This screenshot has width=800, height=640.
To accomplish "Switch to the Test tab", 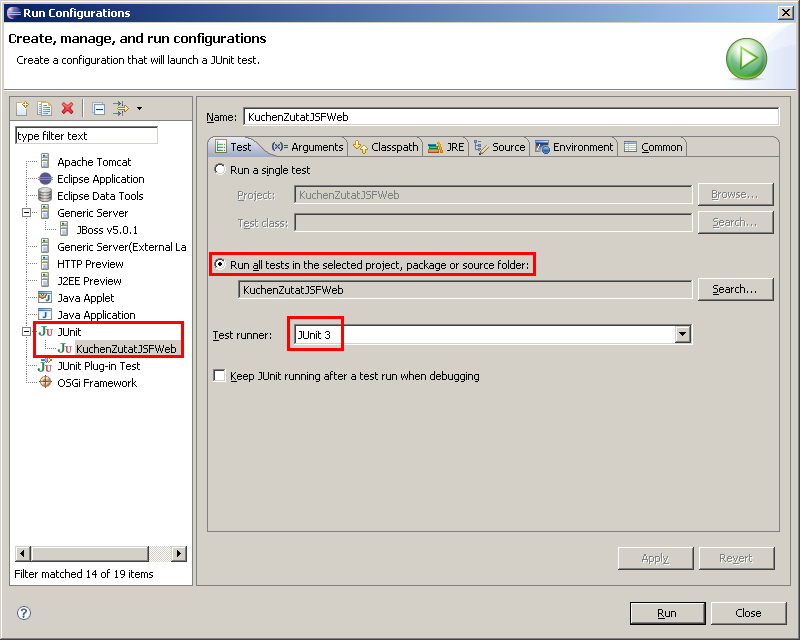I will click(x=234, y=147).
